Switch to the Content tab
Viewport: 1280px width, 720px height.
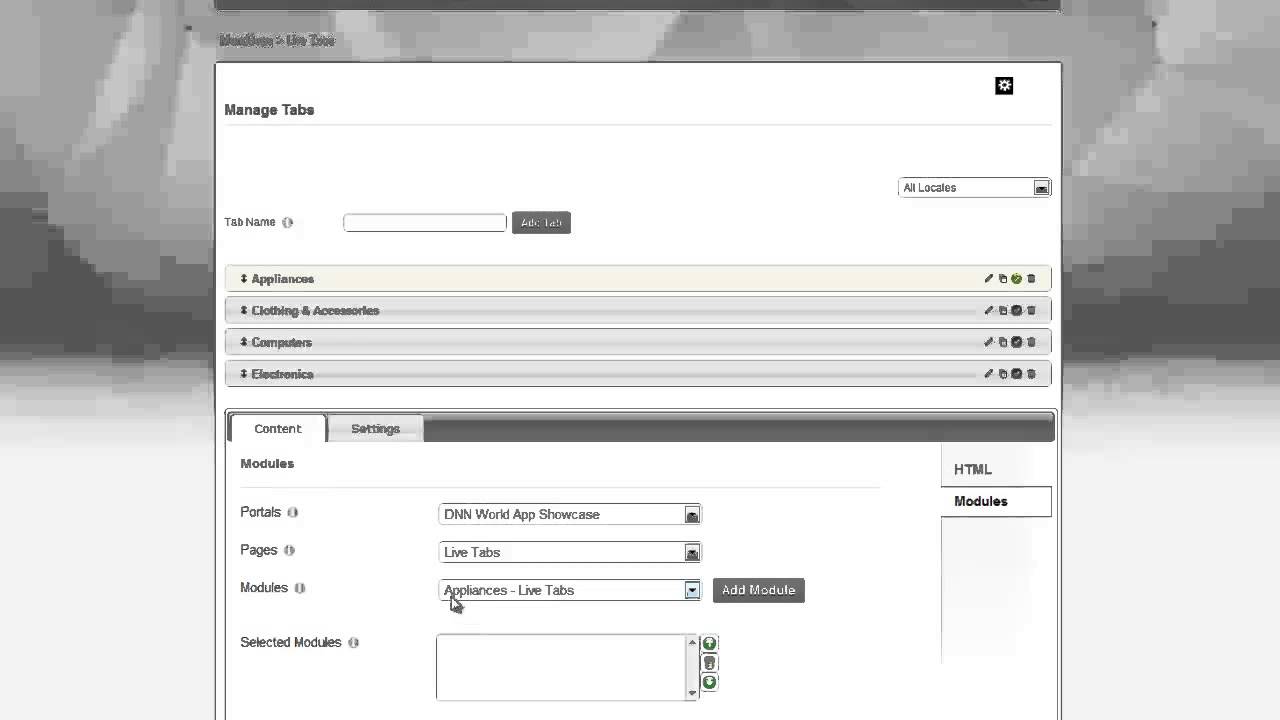click(277, 428)
